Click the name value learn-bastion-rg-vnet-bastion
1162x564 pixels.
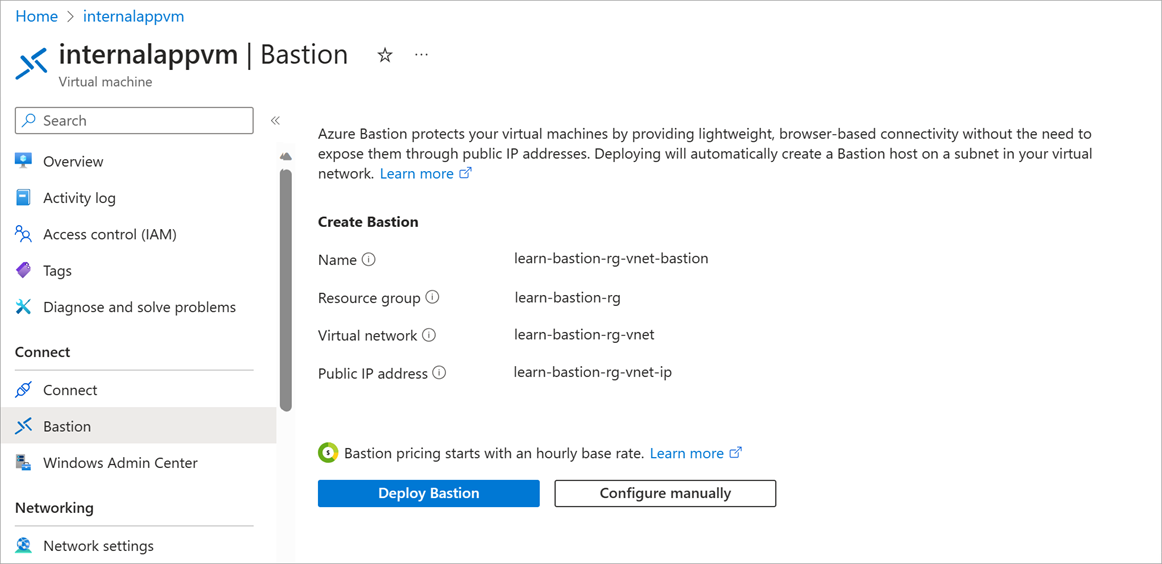click(x=611, y=259)
